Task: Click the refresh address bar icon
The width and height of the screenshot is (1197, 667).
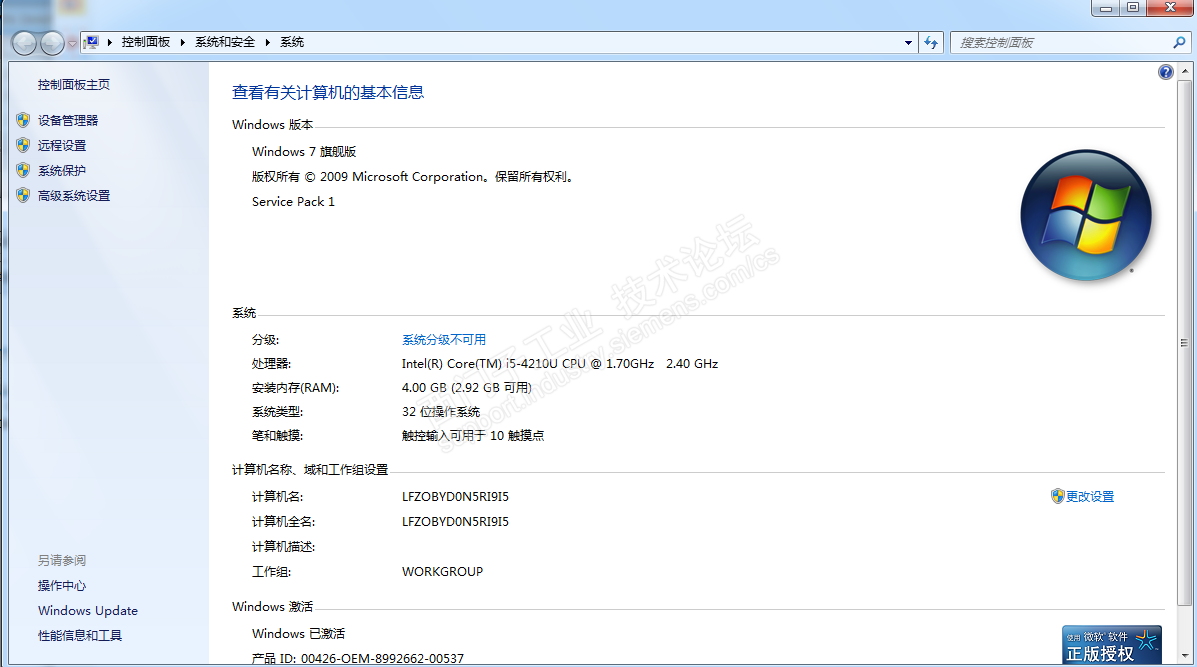Action: (x=931, y=43)
